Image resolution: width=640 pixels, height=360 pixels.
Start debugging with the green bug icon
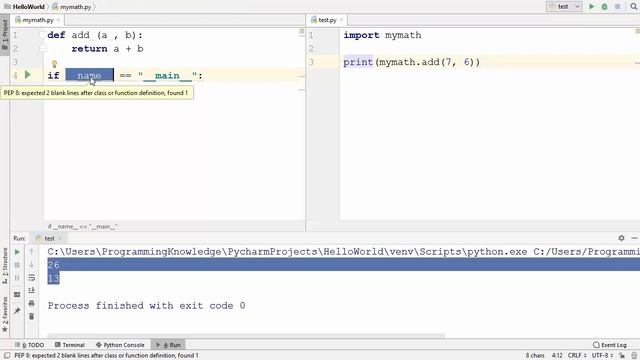(604, 7)
